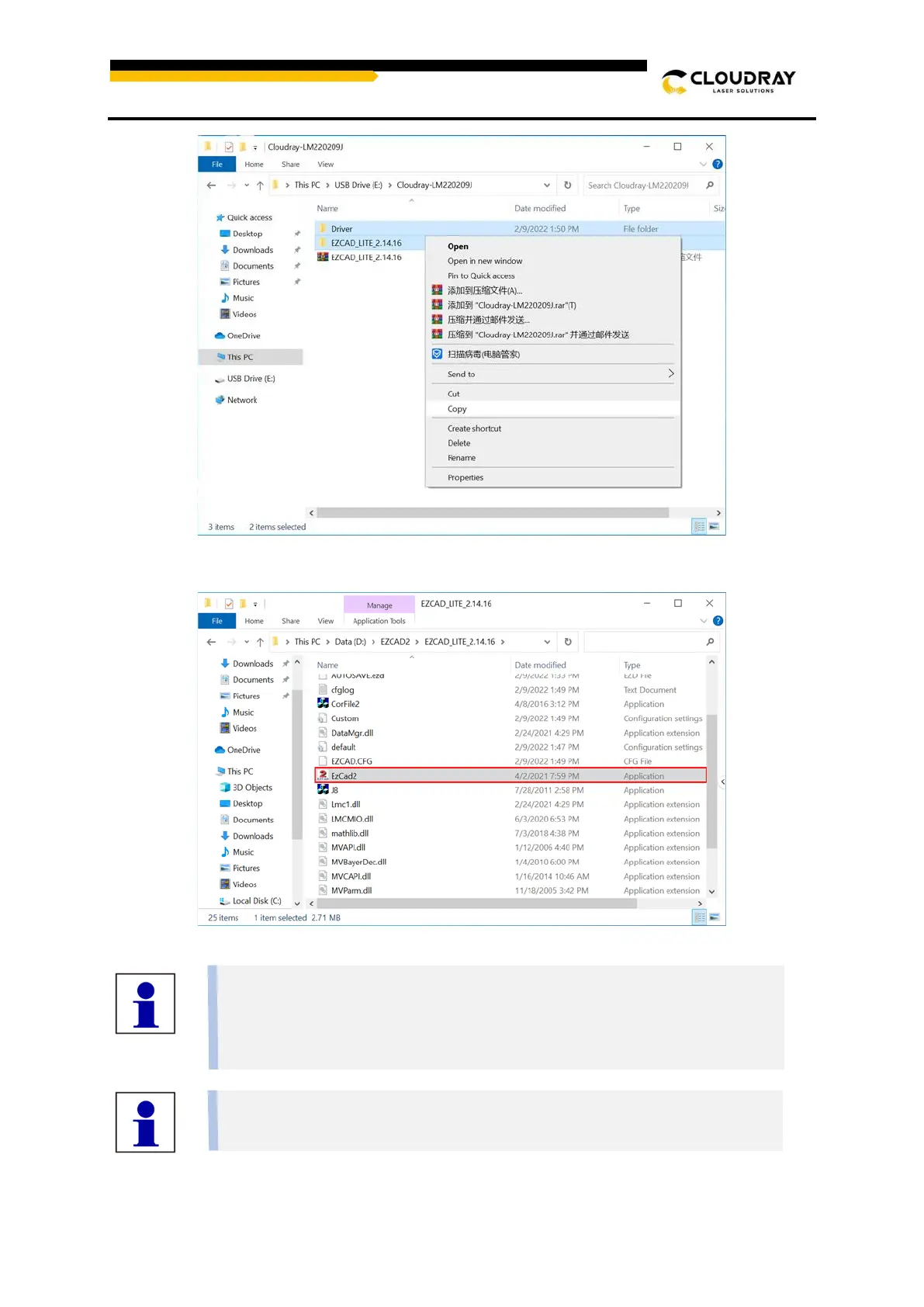Choose Properties in the context menu
Screen dimensions: 924x1307
click(x=465, y=478)
